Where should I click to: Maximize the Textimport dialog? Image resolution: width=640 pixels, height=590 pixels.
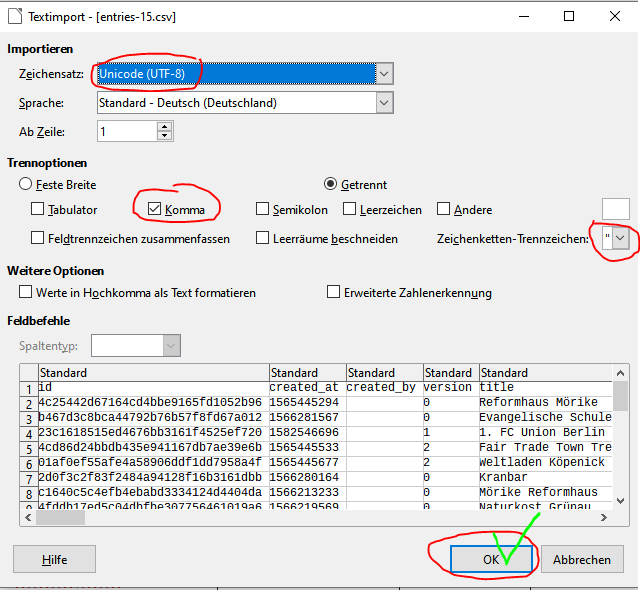[569, 17]
